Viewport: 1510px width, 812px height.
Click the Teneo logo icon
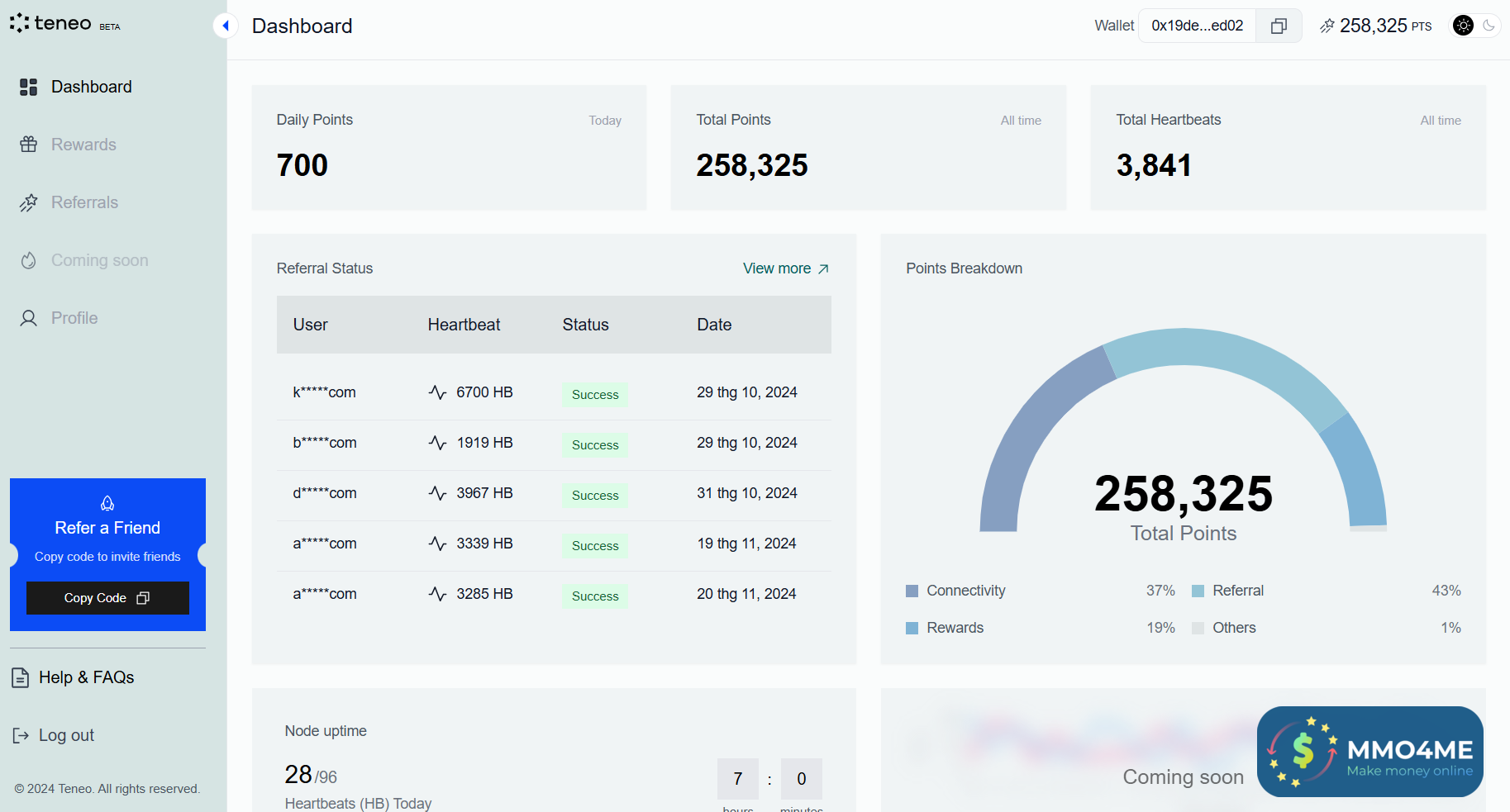pyautogui.click(x=20, y=24)
